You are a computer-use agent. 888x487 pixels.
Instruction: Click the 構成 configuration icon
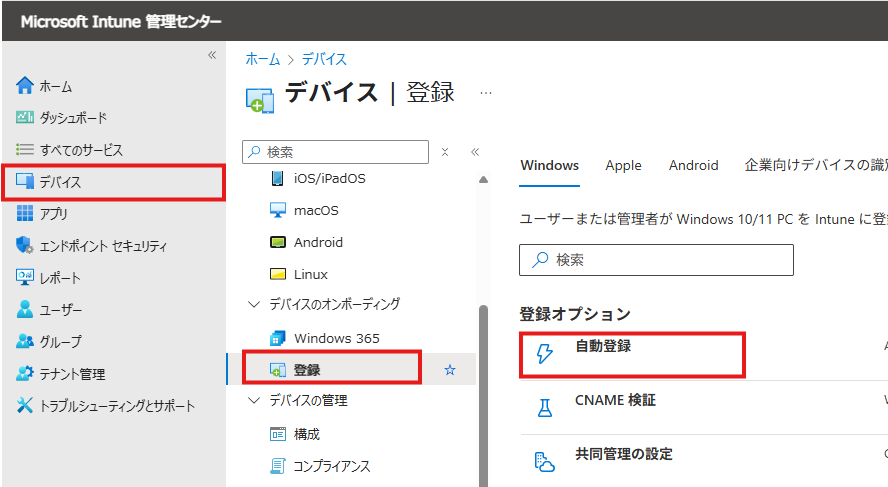tap(278, 434)
